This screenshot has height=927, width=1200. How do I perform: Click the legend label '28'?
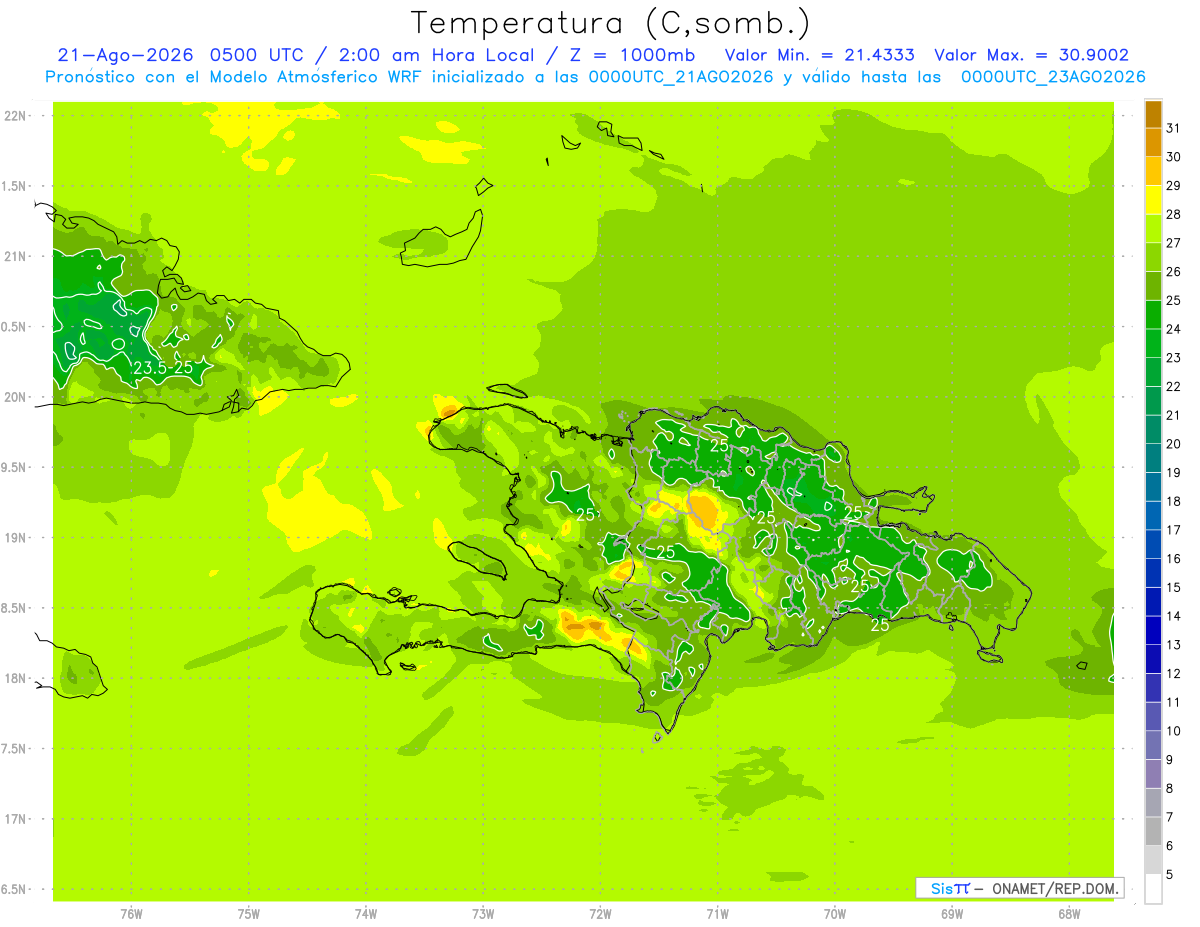[1174, 214]
